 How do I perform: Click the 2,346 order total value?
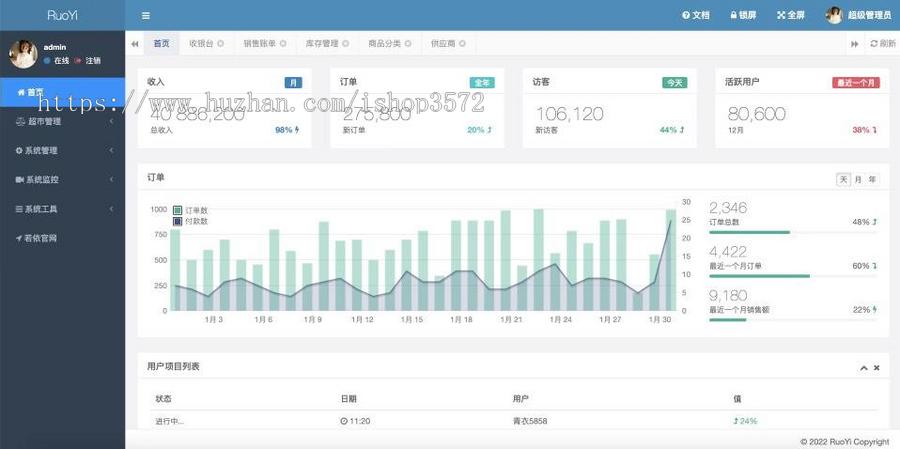(728, 208)
